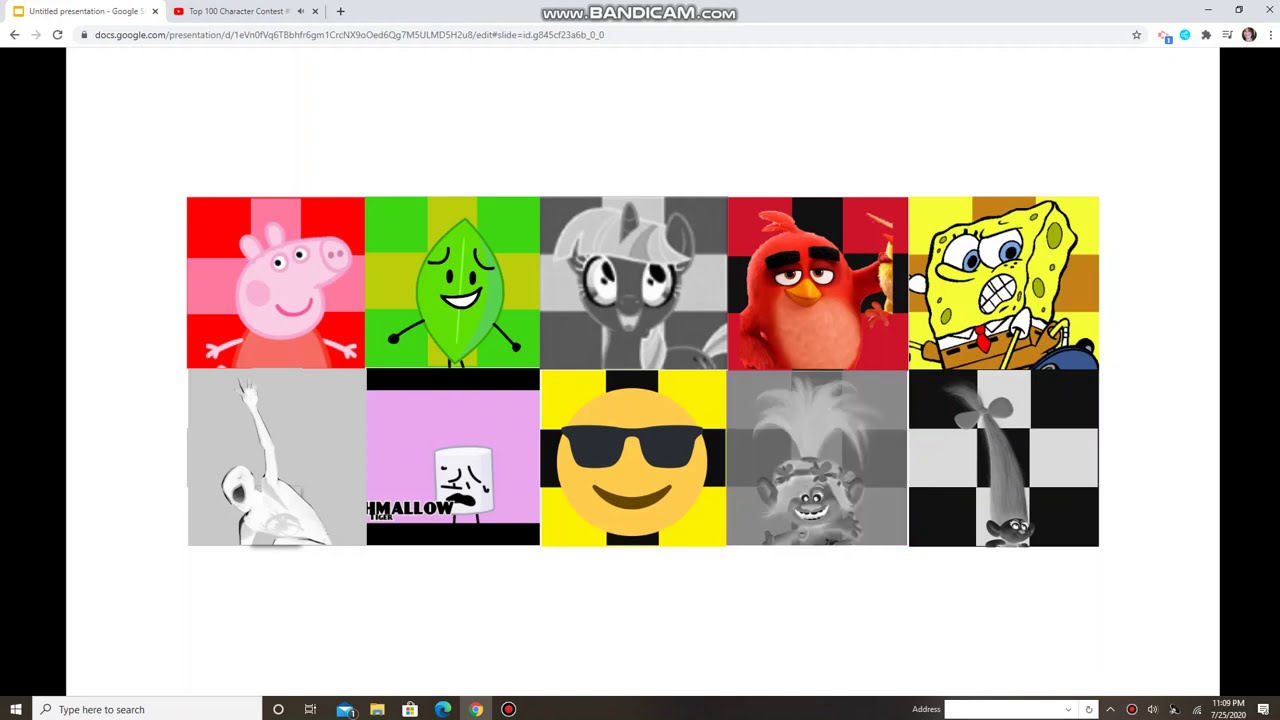Click the taskbar Address refresh button
The width and height of the screenshot is (1280, 720).
[x=1088, y=709]
